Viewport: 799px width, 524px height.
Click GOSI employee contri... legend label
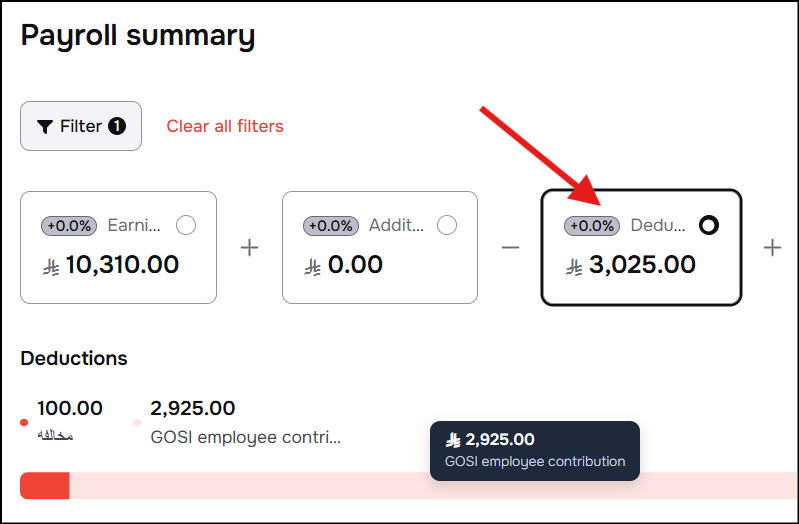(246, 437)
